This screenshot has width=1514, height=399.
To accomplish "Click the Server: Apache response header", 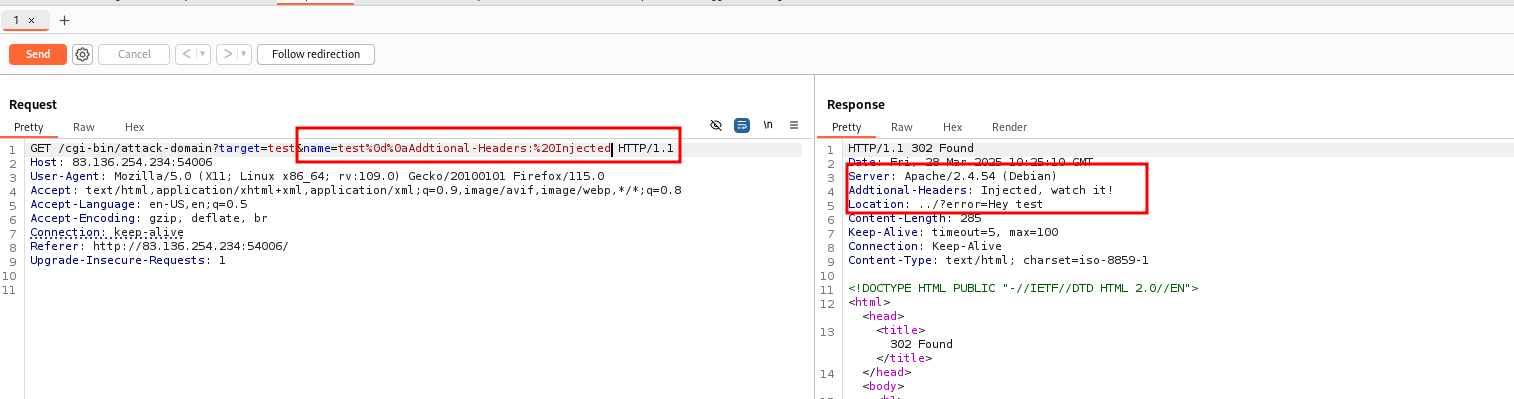I will tap(952, 176).
